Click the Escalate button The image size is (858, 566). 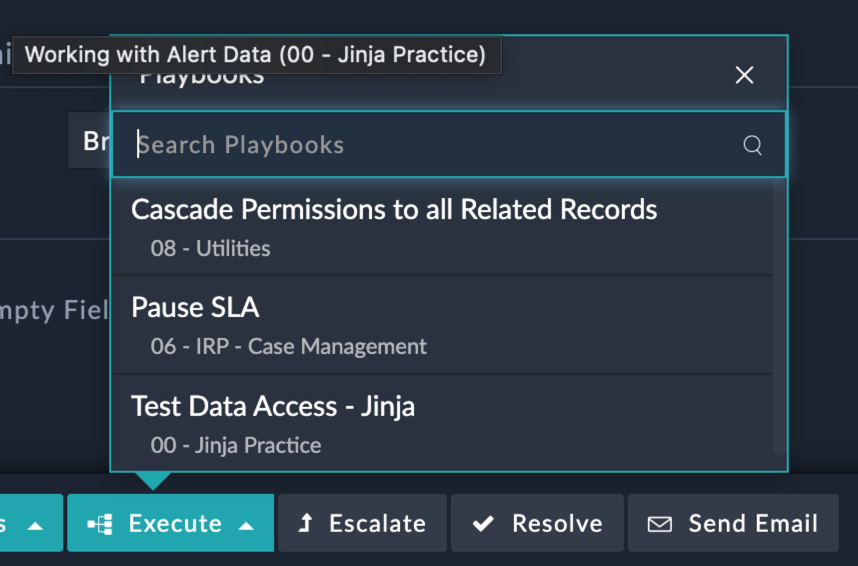[362, 523]
